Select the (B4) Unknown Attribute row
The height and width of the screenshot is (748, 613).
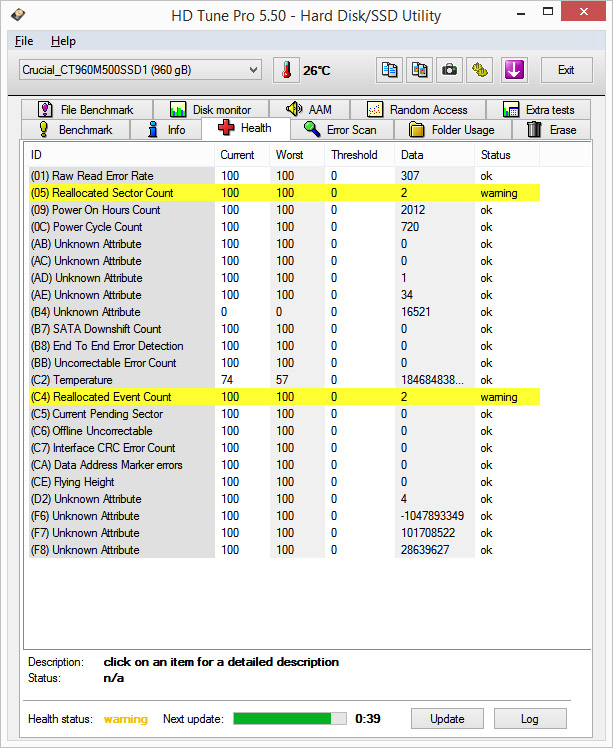(284, 312)
